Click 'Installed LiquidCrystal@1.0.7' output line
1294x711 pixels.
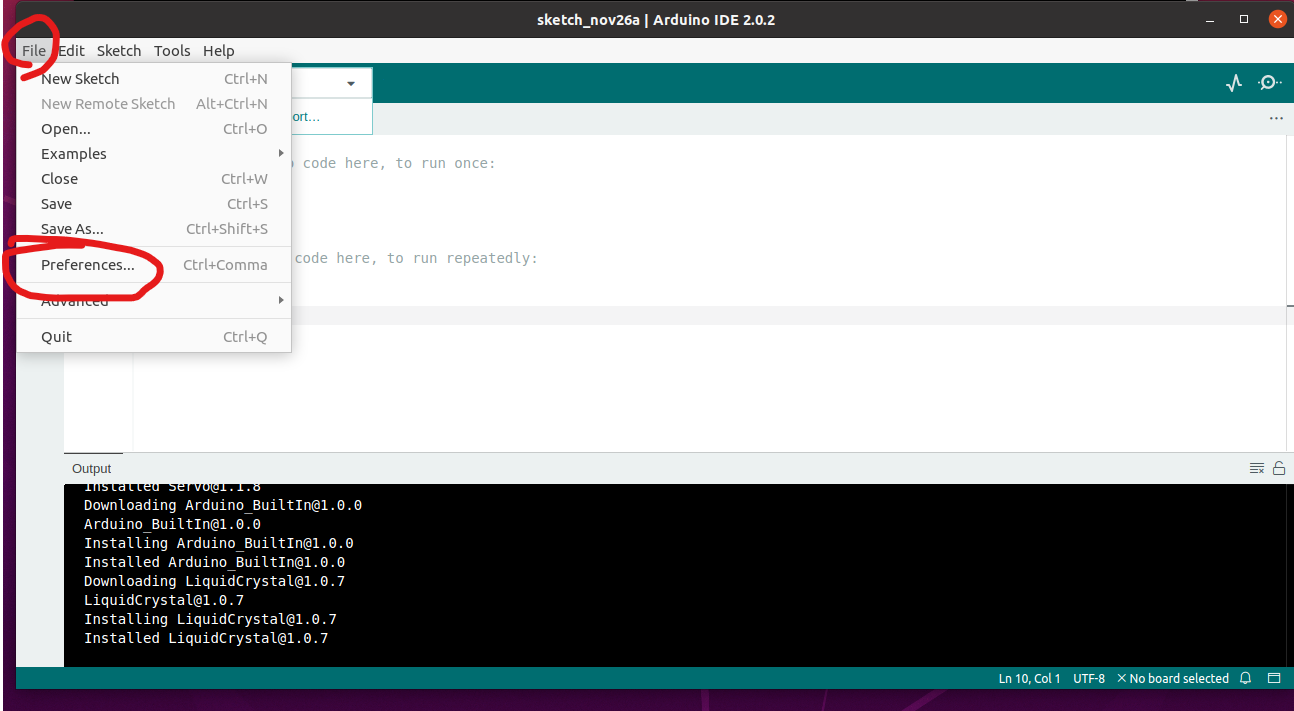pos(206,638)
